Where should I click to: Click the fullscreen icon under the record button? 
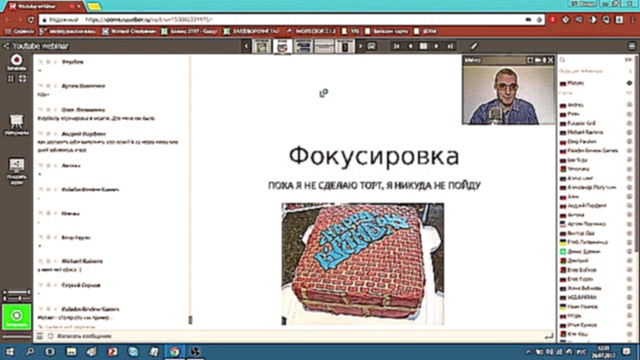22,78
